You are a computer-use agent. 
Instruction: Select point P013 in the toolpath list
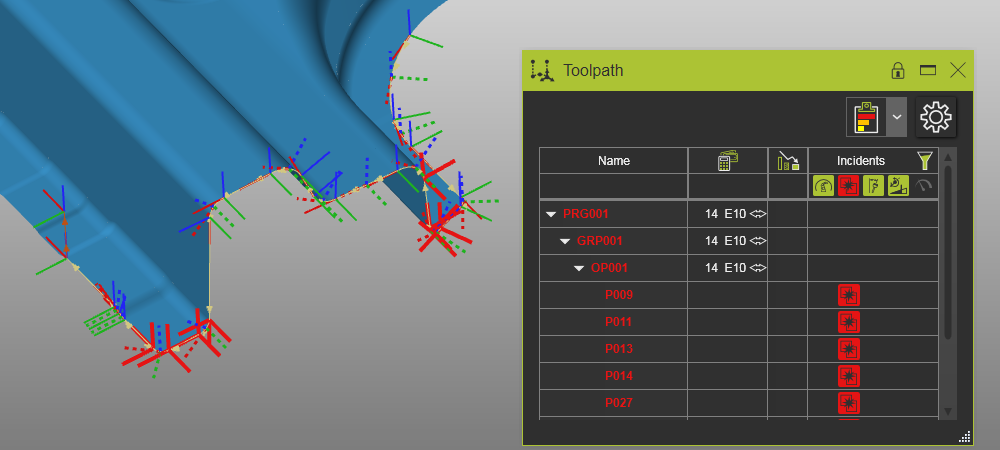[618, 349]
